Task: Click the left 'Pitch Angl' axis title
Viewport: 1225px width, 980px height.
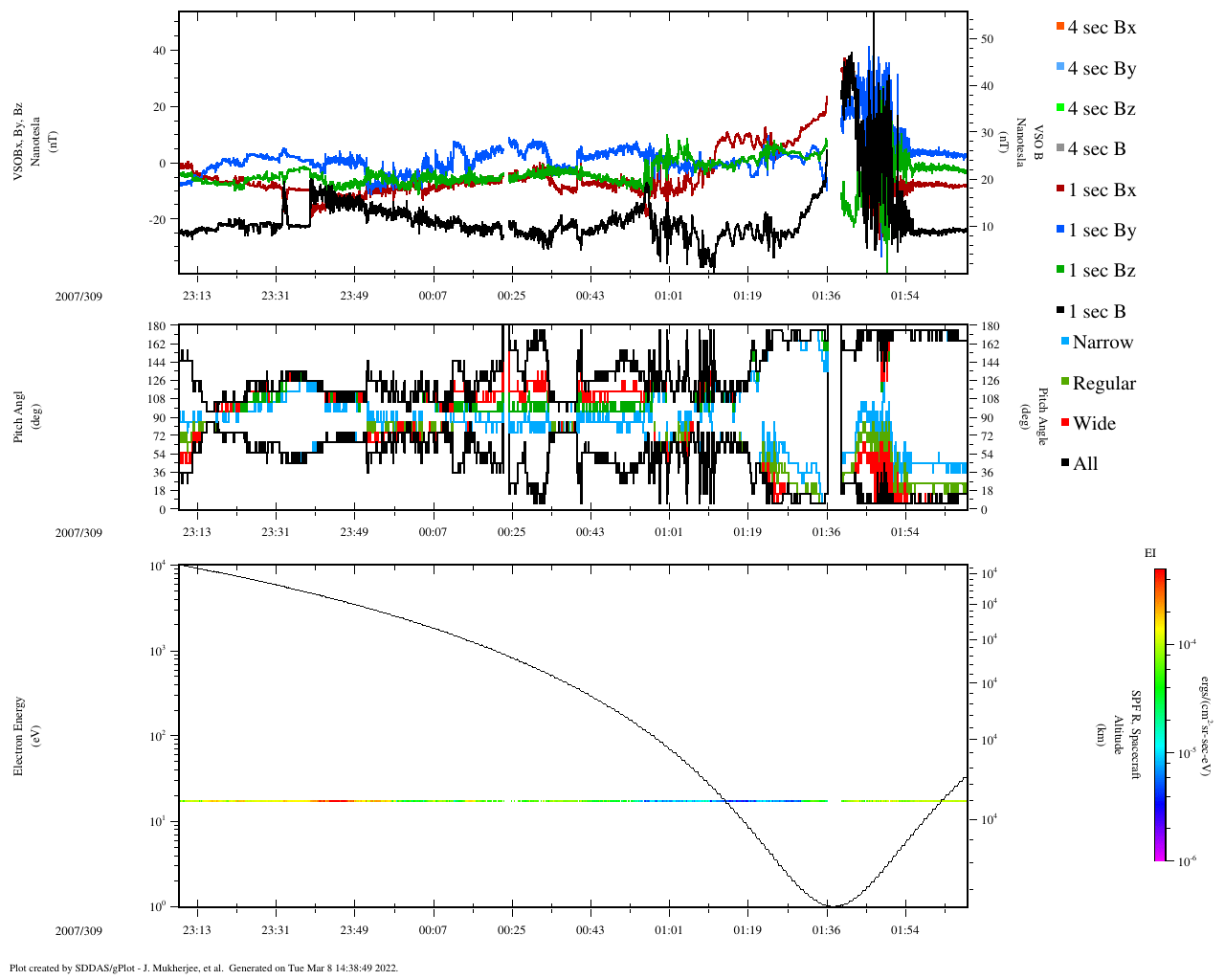Action: pyautogui.click(x=19, y=416)
